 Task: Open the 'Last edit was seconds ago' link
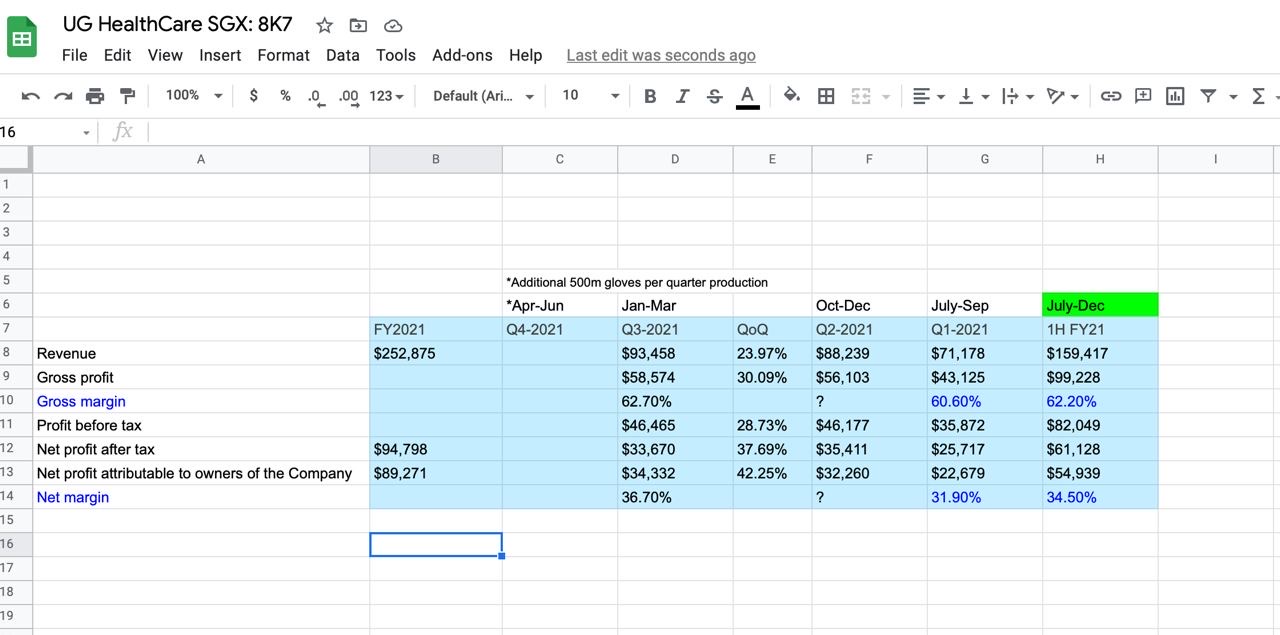(x=660, y=55)
